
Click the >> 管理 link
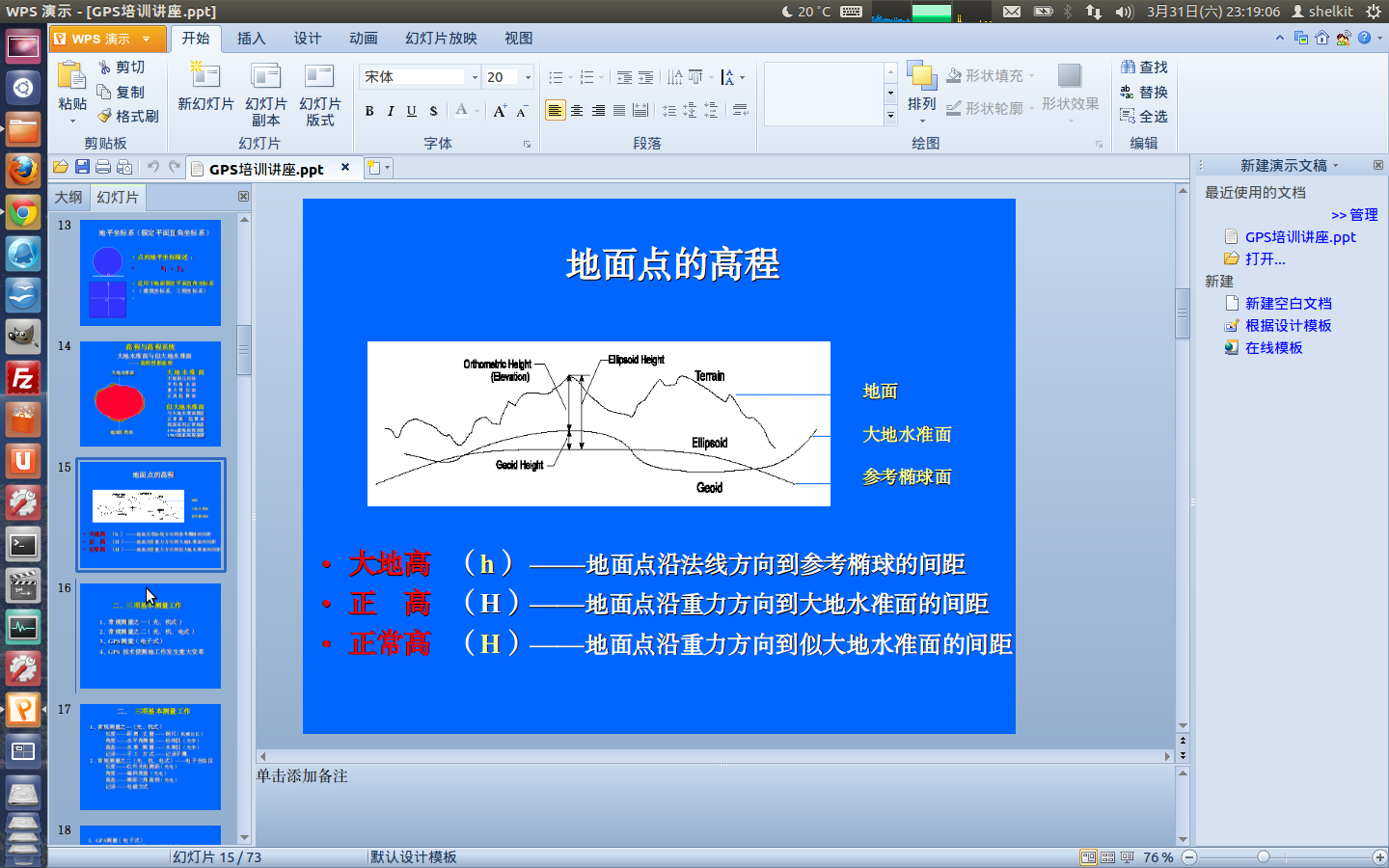click(x=1354, y=214)
